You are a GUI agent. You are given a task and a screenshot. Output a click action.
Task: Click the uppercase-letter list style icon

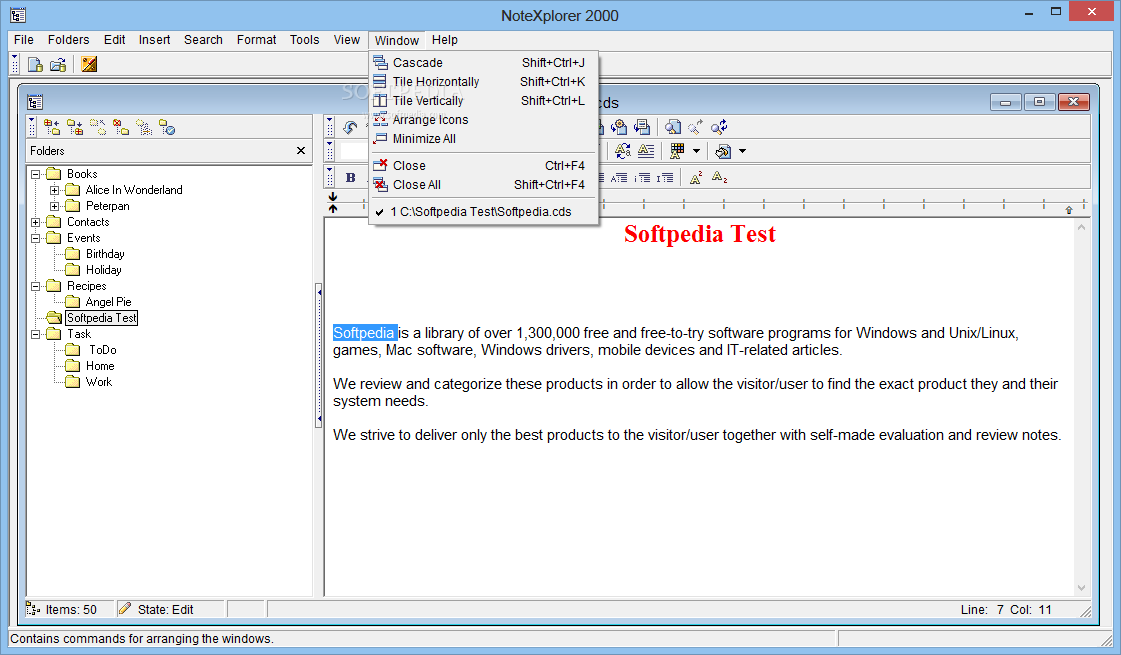click(x=619, y=177)
